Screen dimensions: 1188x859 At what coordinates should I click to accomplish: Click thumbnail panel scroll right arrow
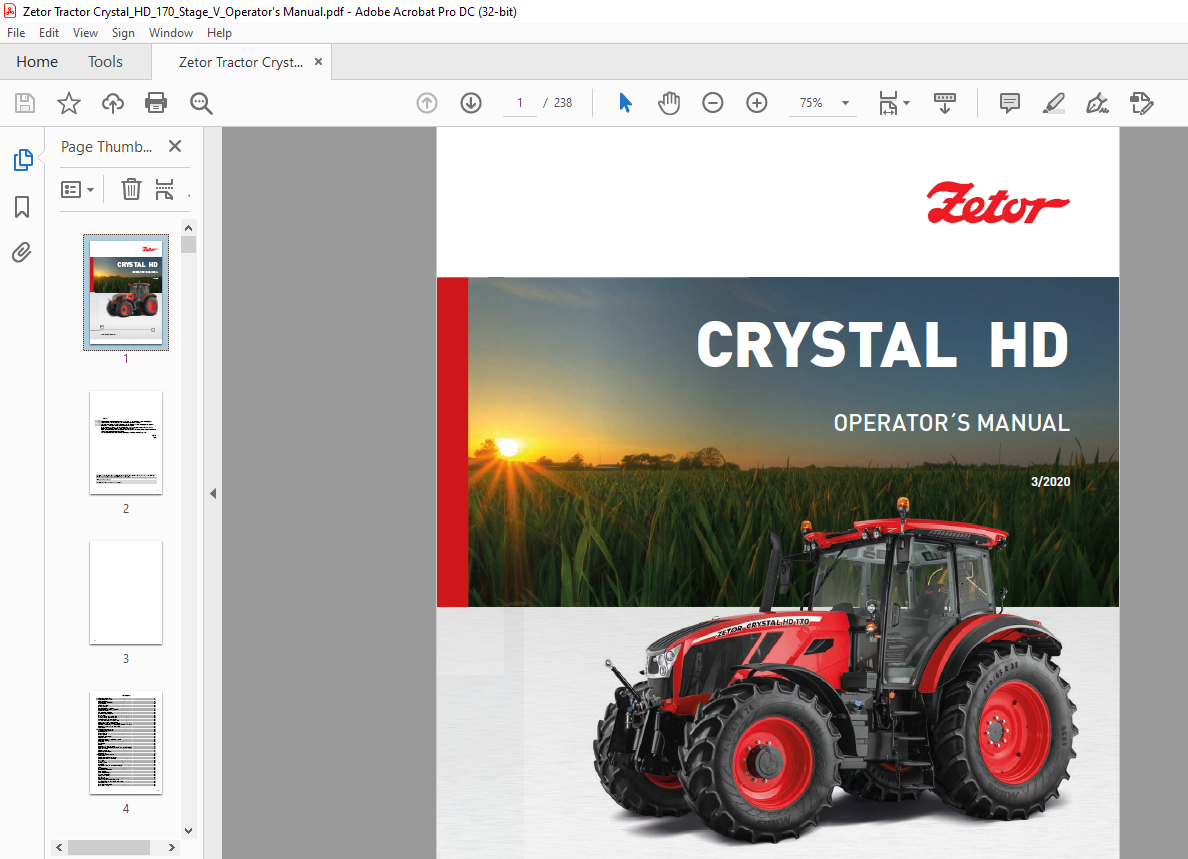[x=172, y=848]
